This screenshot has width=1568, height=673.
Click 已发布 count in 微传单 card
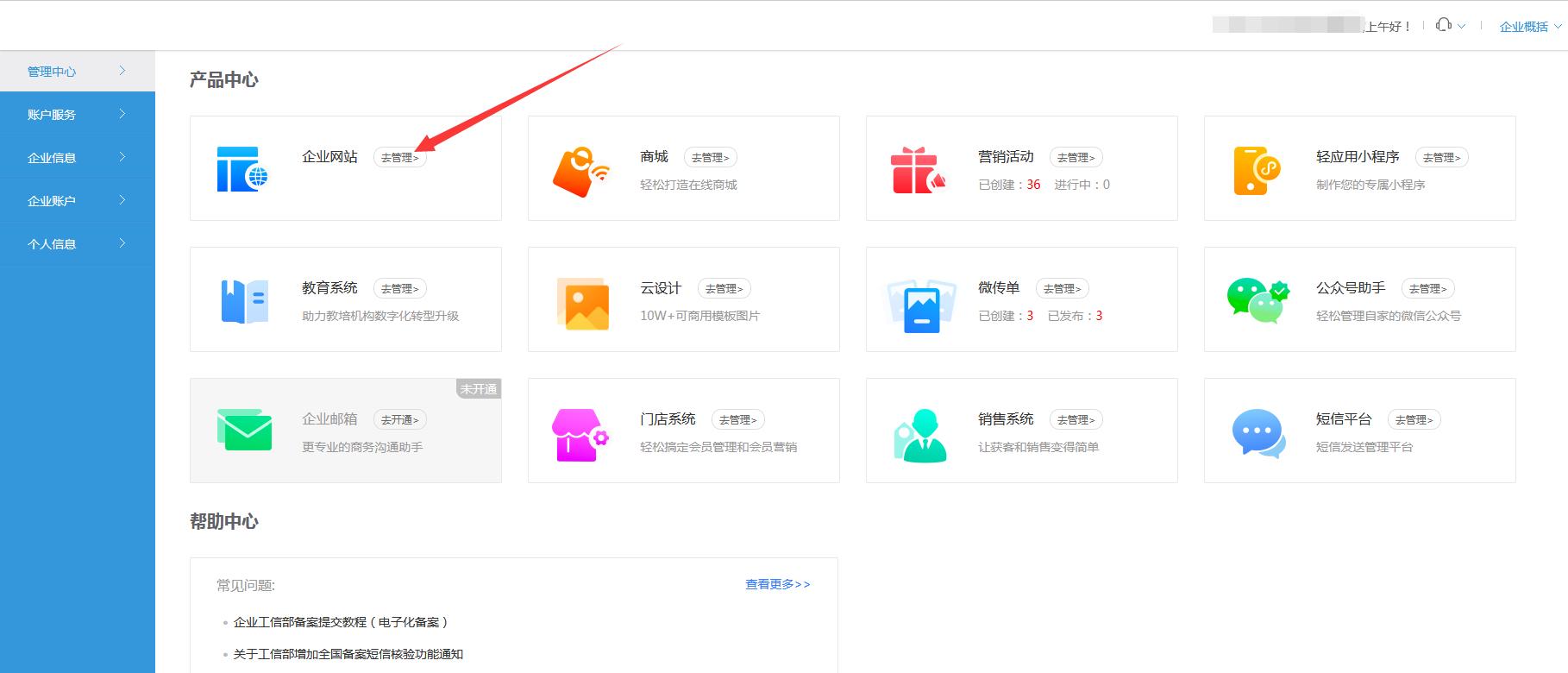click(1099, 316)
